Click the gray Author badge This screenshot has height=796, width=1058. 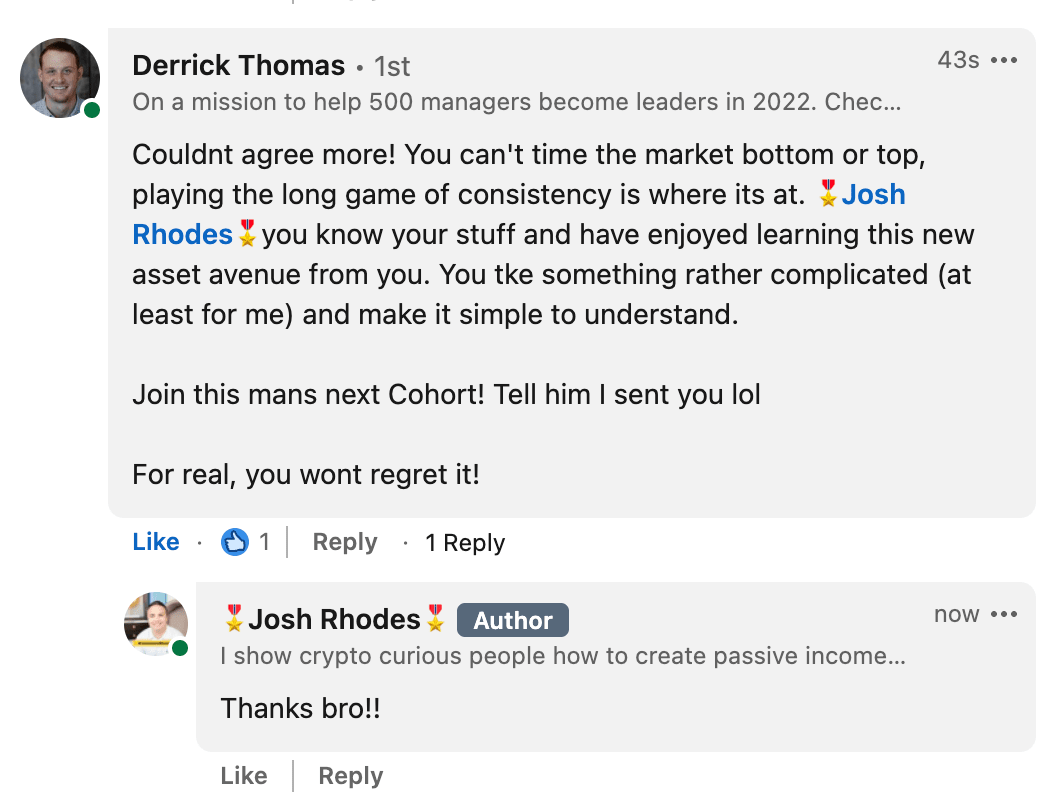tap(513, 620)
